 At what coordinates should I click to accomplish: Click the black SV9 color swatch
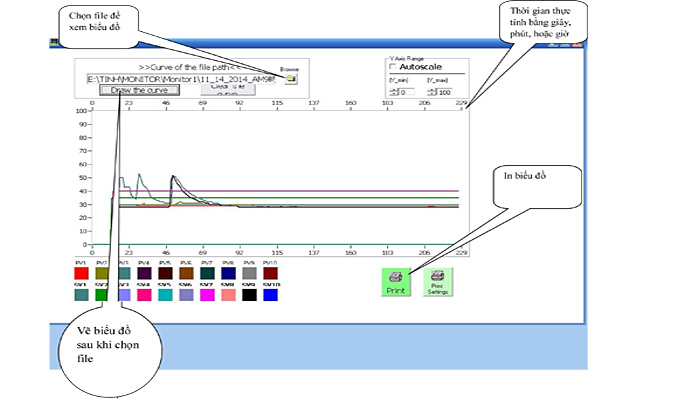pos(249,295)
